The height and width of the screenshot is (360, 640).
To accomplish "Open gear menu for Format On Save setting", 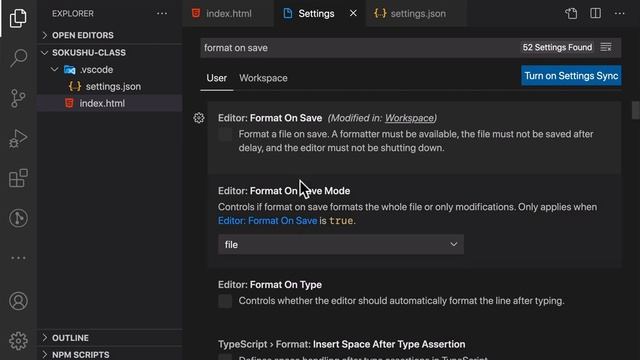I will point(199,118).
